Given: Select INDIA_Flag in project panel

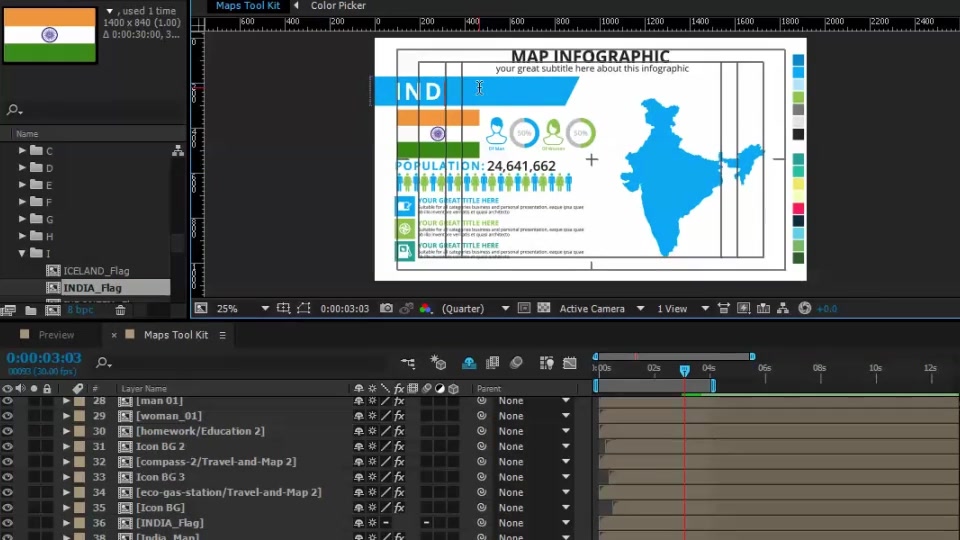Looking at the screenshot, I should point(92,288).
